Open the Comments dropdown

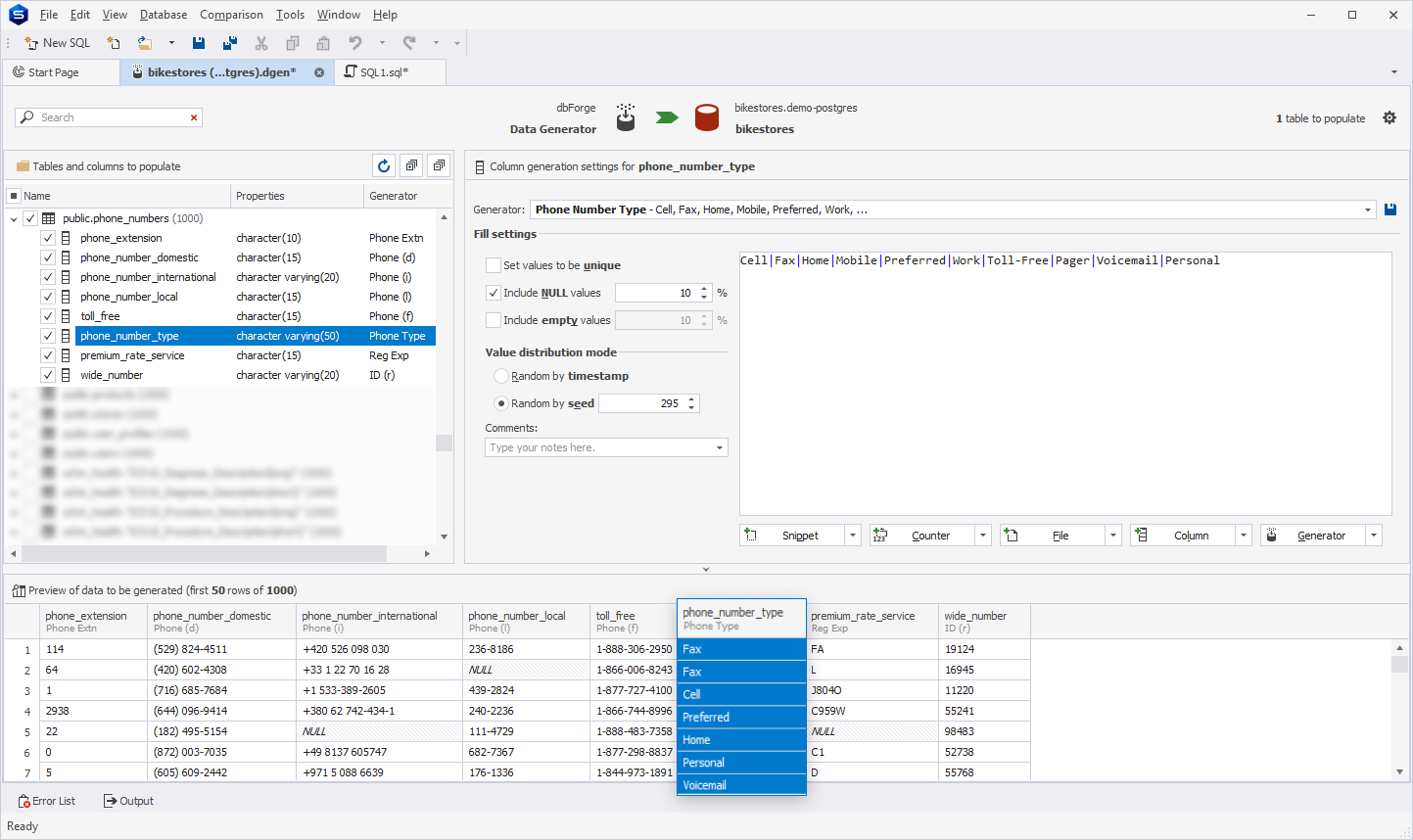720,447
